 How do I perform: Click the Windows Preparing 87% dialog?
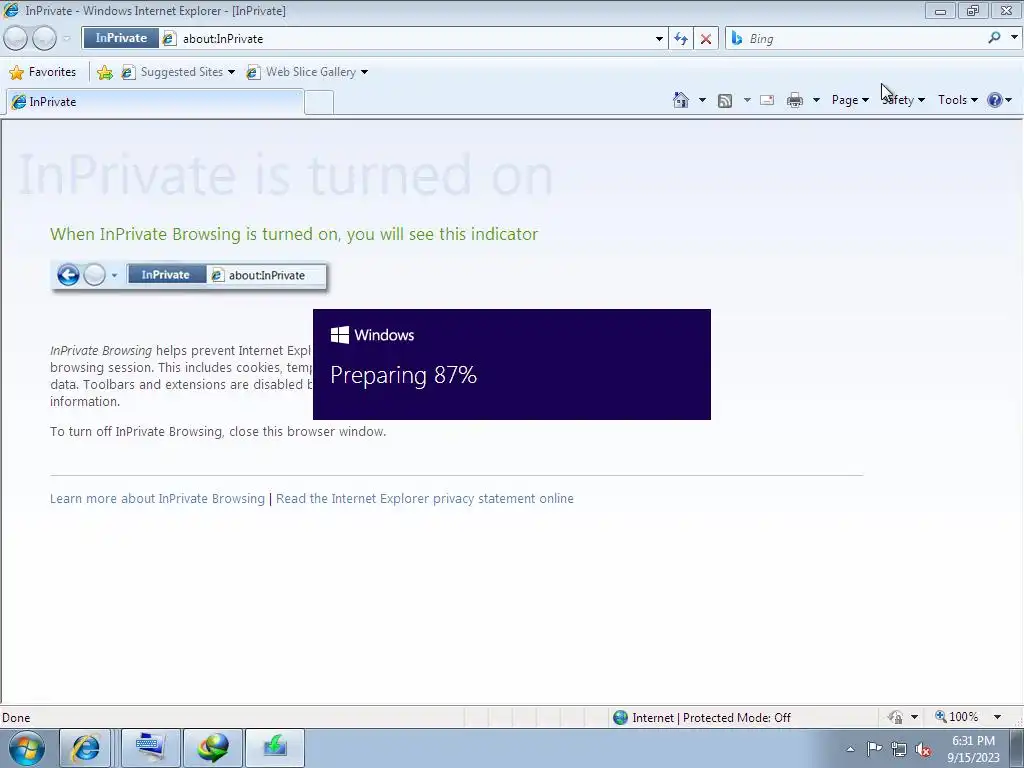(x=511, y=364)
